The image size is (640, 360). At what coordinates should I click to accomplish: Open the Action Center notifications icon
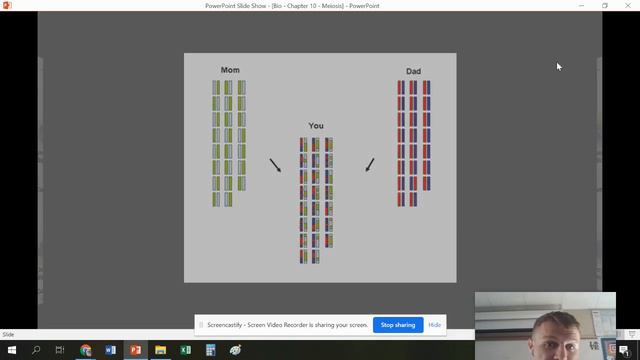coord(624,350)
